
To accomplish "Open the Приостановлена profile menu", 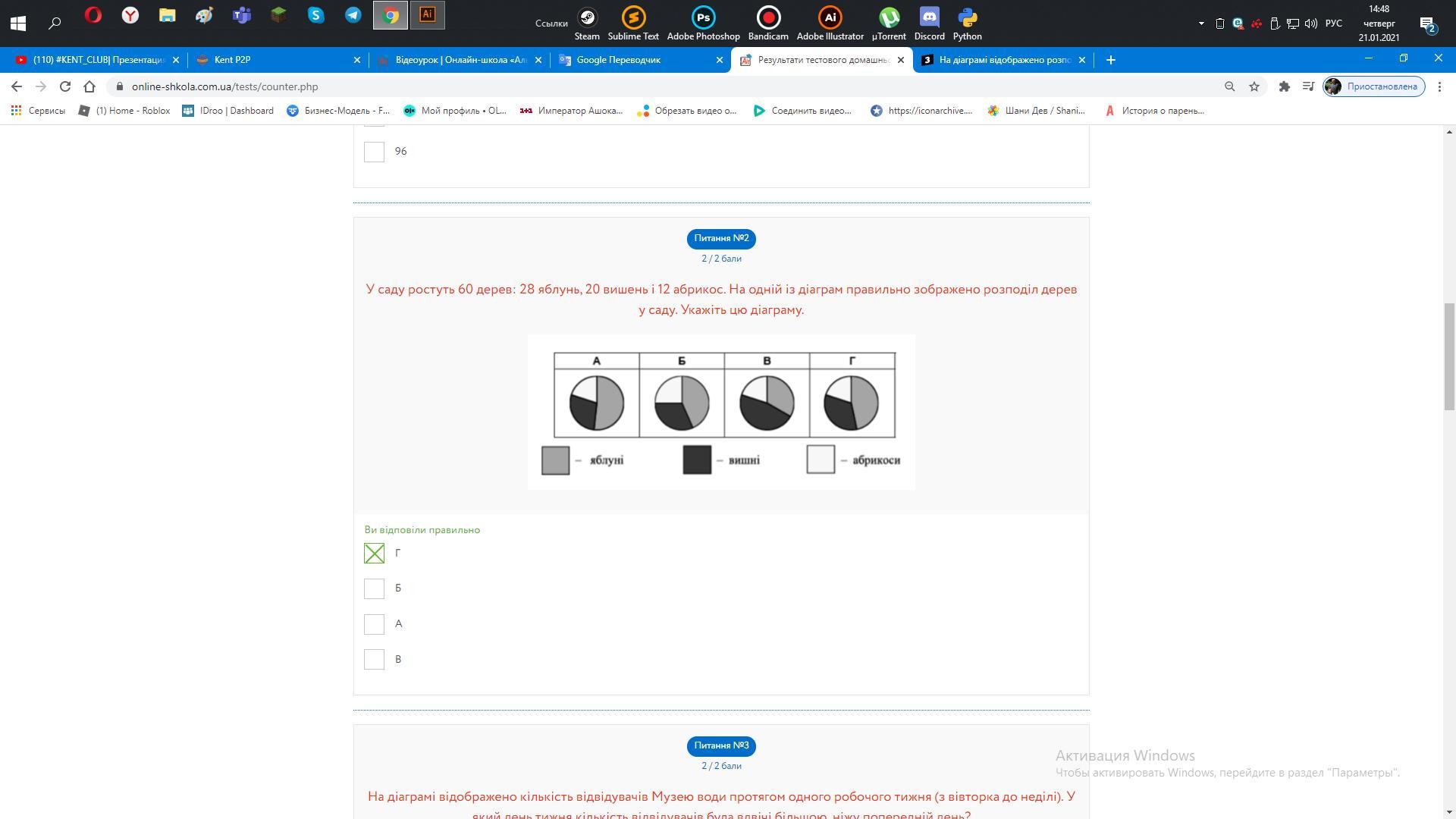I will point(1374,86).
